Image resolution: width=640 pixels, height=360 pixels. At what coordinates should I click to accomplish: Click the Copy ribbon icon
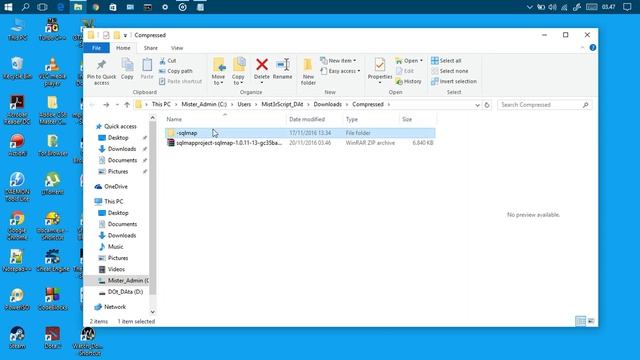[x=127, y=69]
